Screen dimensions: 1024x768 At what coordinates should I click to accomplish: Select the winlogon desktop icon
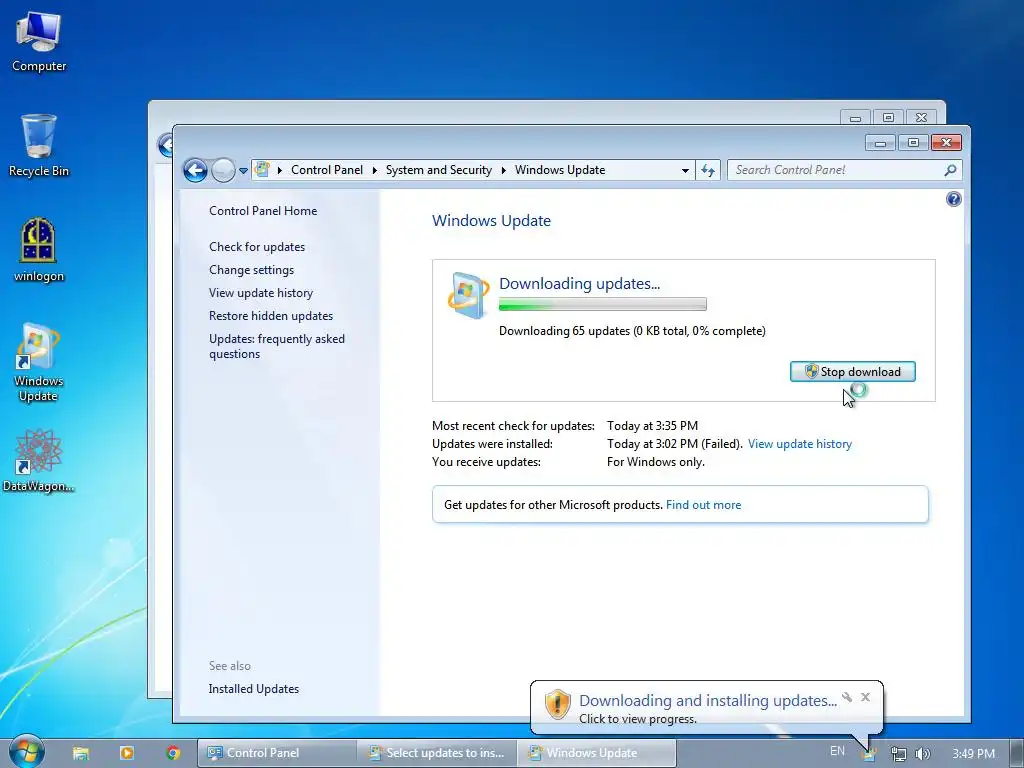pos(39,251)
